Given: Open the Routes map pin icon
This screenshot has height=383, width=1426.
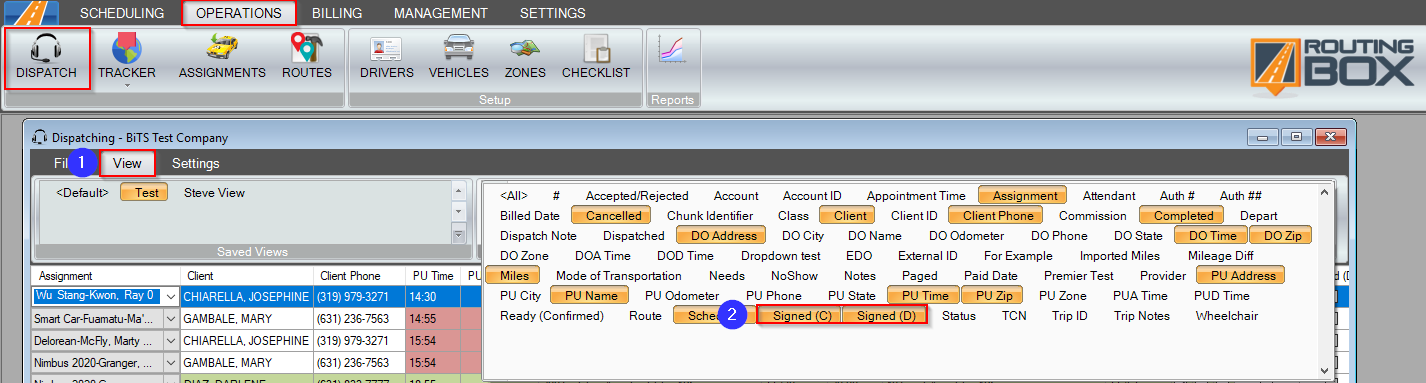Looking at the screenshot, I should coord(306,48).
